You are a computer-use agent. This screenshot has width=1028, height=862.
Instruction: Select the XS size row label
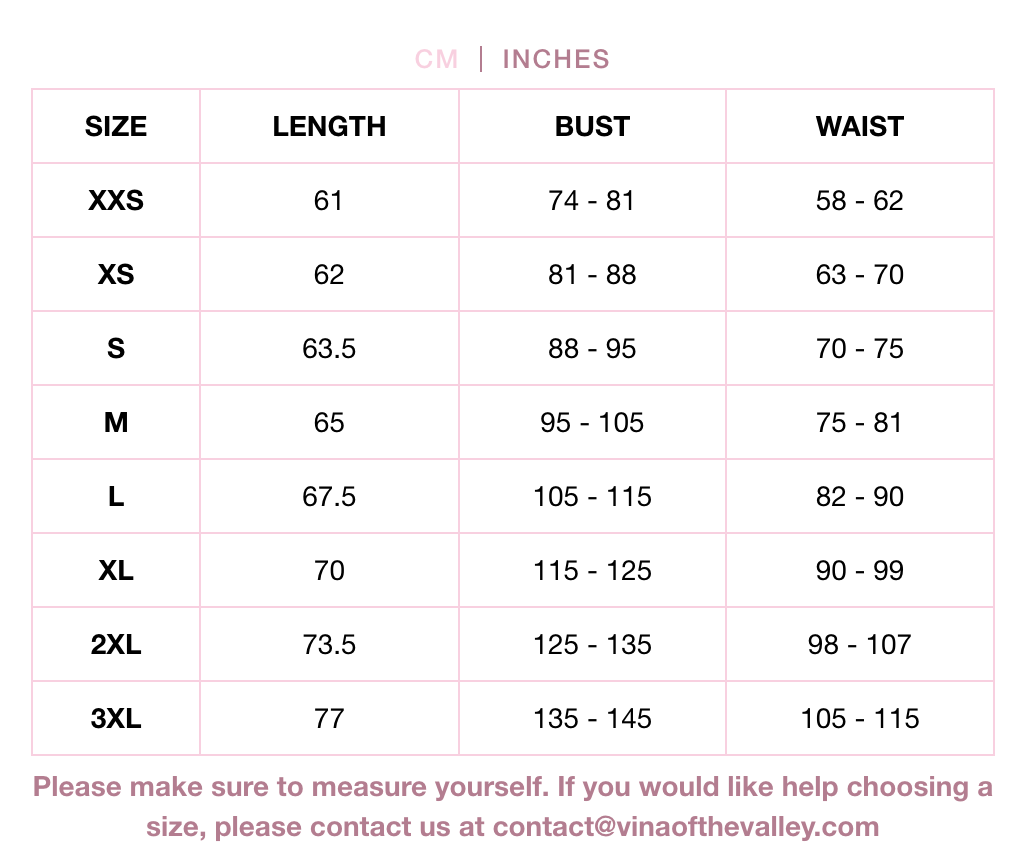pyautogui.click(x=116, y=275)
